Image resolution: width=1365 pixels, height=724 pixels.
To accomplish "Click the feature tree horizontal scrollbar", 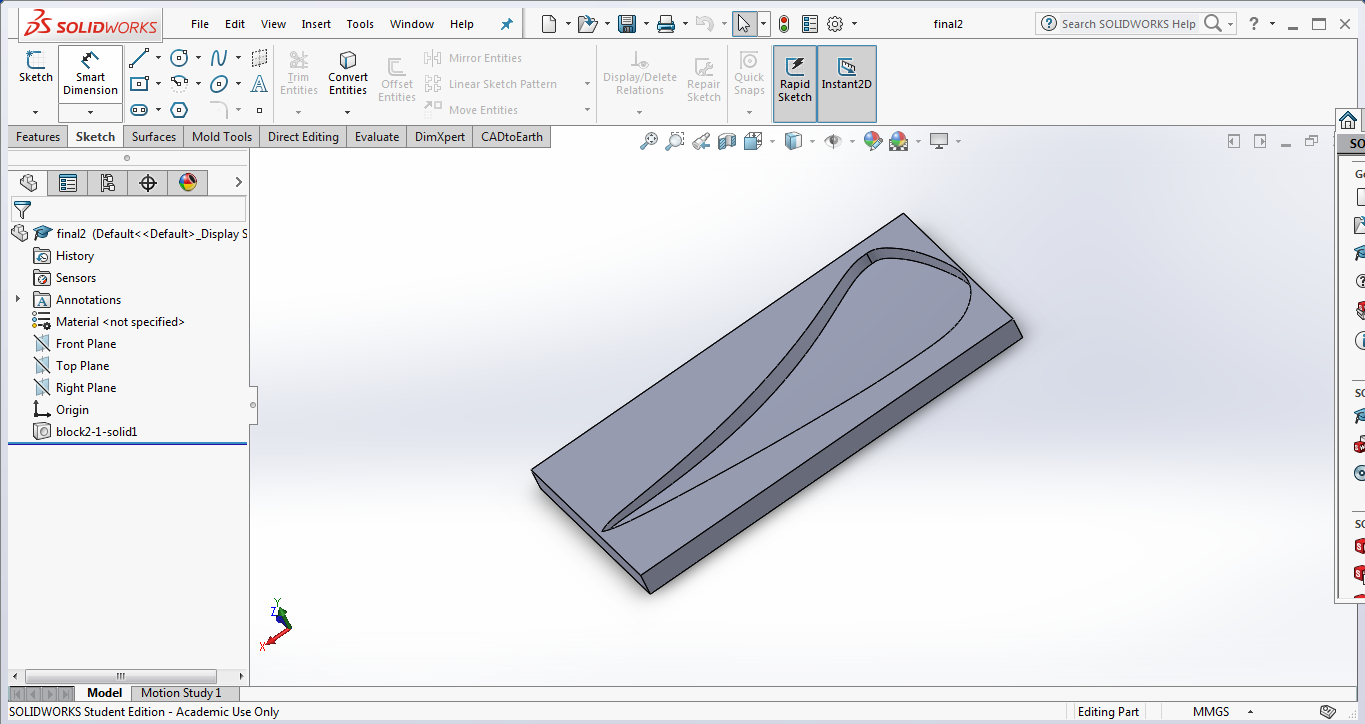I will coord(120,677).
